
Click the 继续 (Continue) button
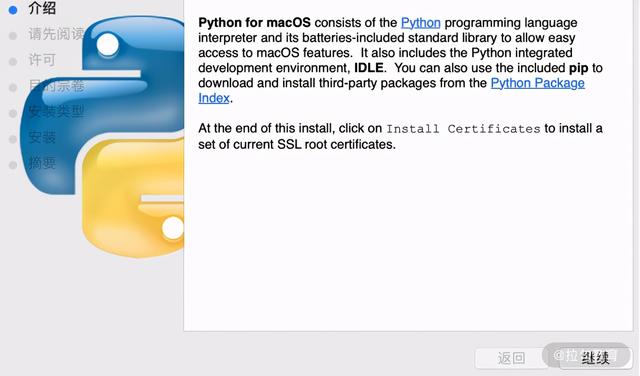[595, 358]
